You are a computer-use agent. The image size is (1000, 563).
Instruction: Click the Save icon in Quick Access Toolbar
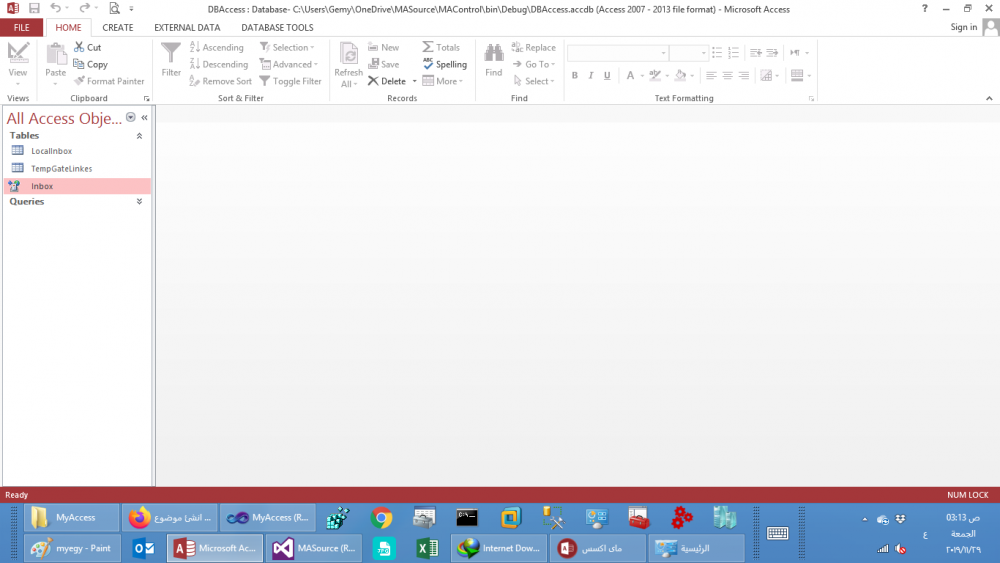click(34, 9)
